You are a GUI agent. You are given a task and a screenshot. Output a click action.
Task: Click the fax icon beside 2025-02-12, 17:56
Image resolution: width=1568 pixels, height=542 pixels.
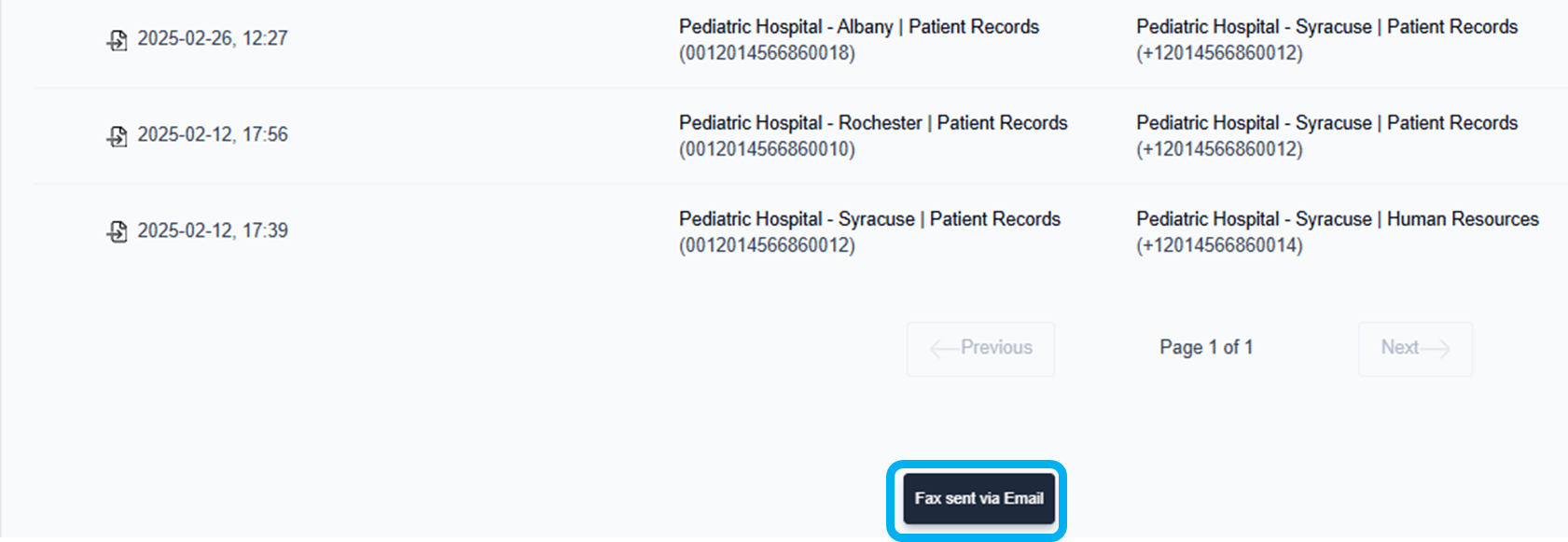117,136
